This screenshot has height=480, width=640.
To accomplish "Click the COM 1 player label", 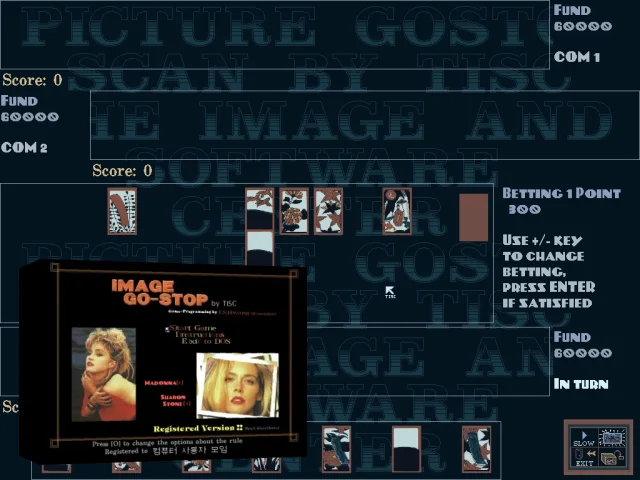I will [577, 57].
